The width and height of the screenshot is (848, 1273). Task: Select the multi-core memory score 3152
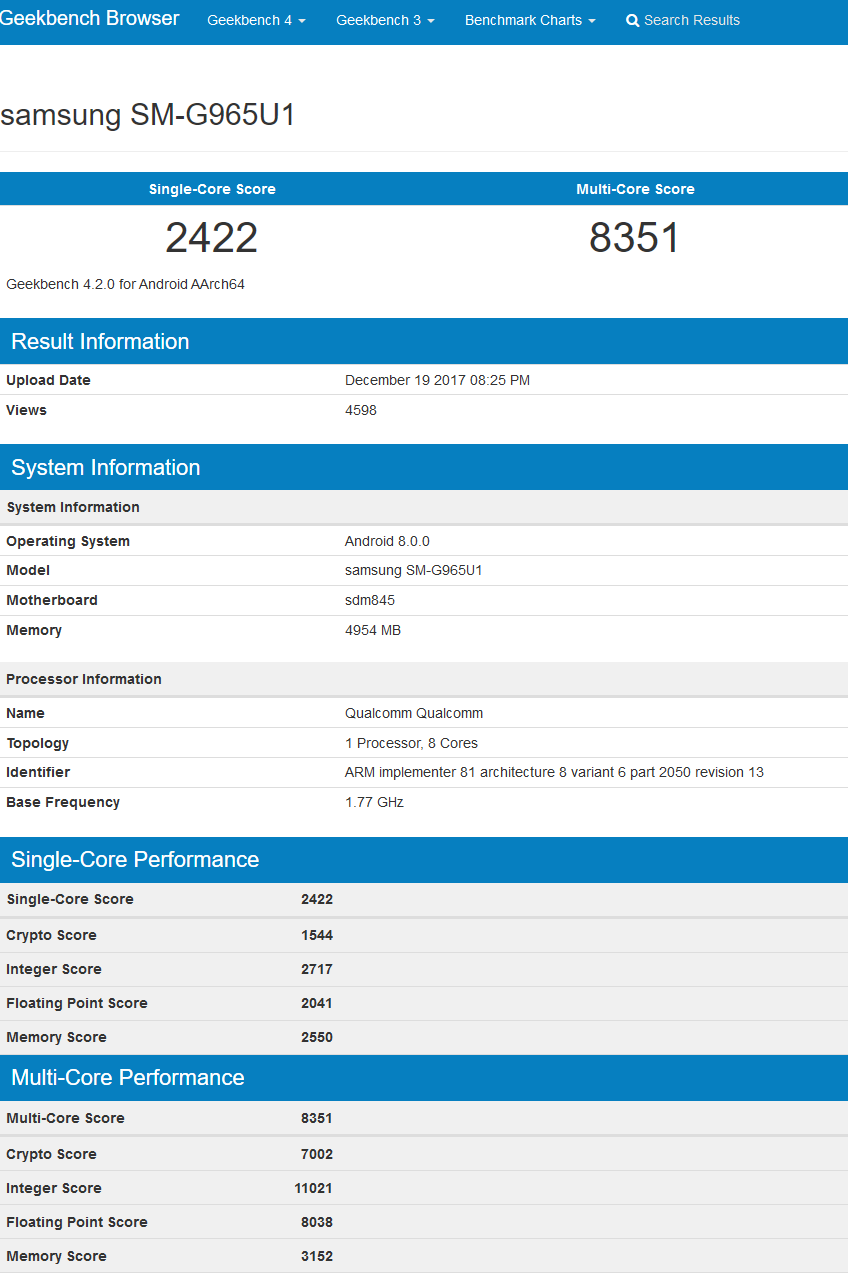pyautogui.click(x=317, y=1256)
